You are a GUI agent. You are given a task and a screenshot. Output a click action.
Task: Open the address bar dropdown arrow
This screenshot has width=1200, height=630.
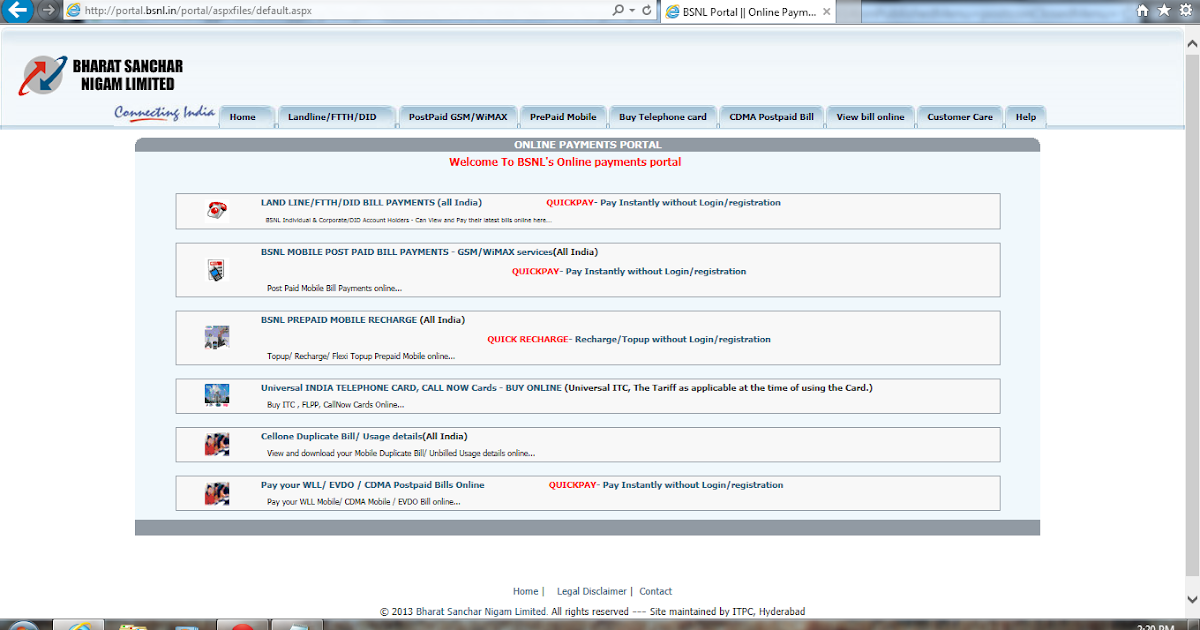[632, 10]
